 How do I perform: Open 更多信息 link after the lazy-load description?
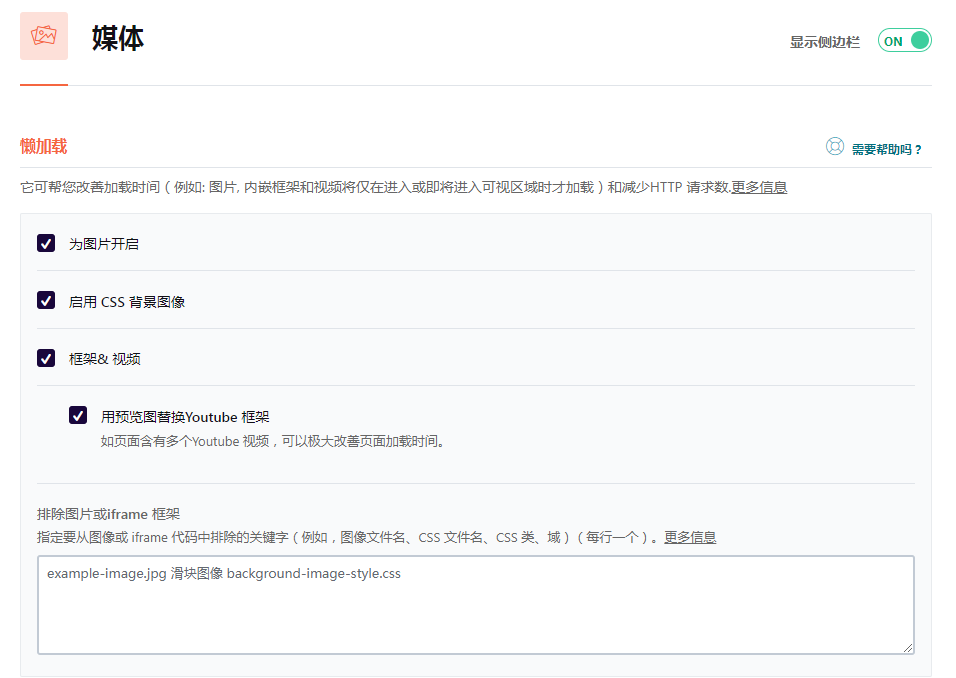coord(758,187)
